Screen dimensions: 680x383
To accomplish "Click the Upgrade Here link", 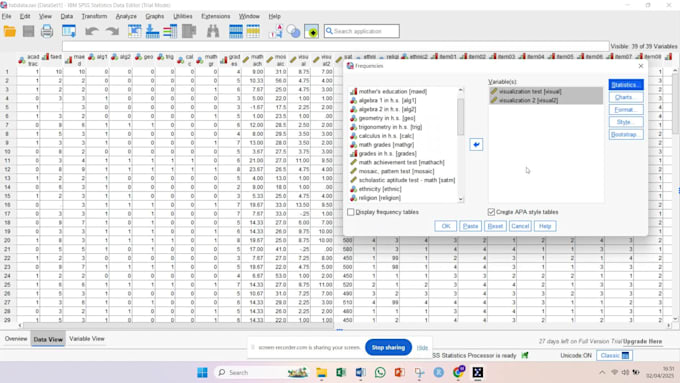I will [643, 341].
